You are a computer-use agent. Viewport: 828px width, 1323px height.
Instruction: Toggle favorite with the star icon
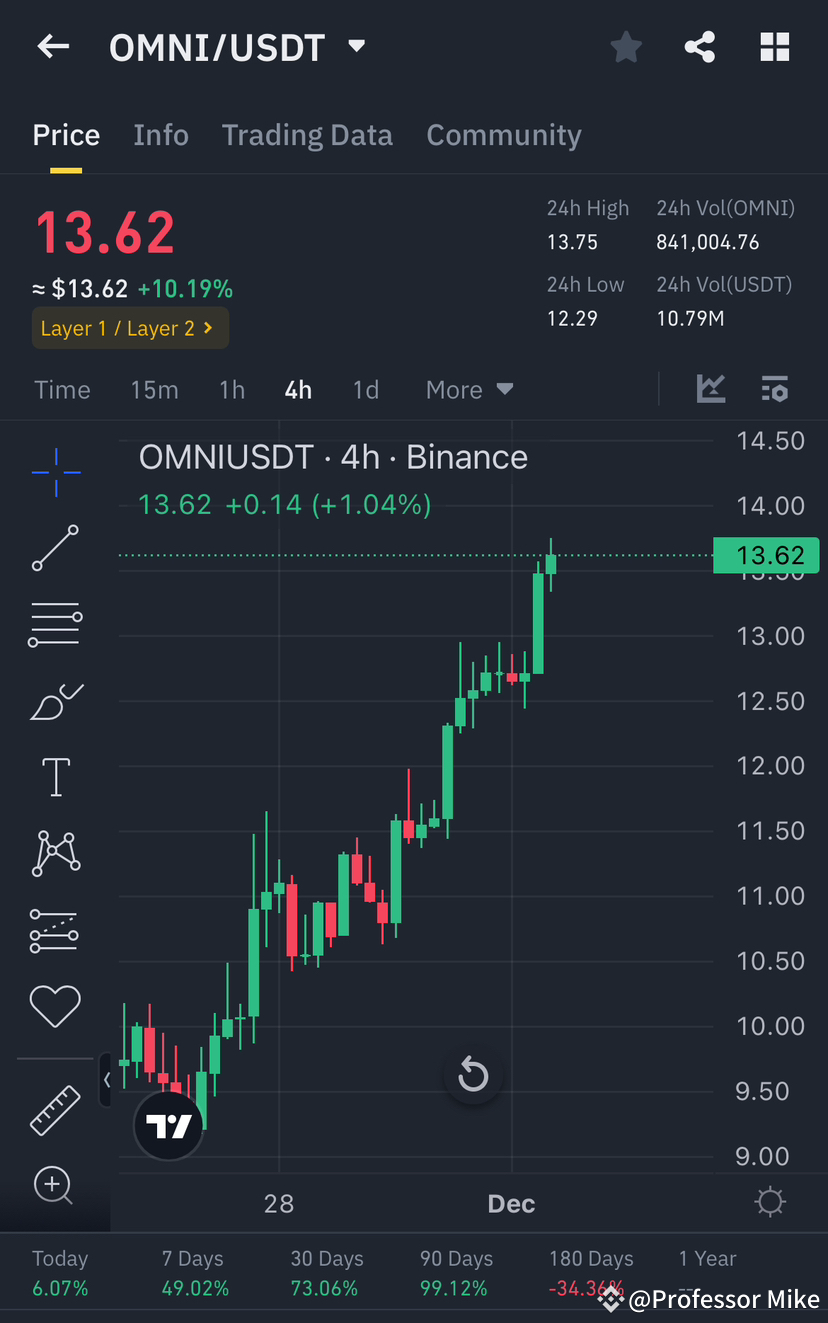click(x=625, y=46)
